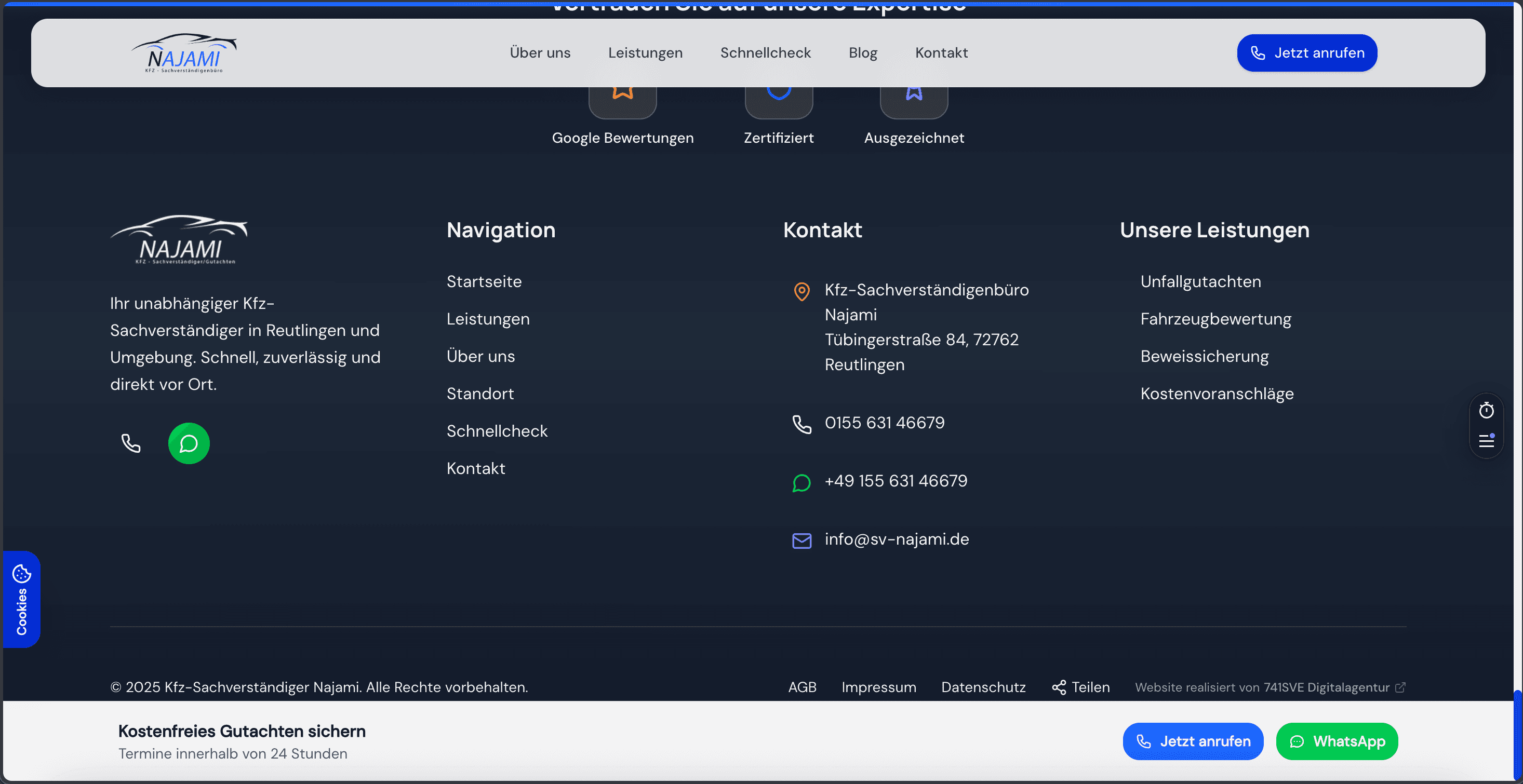This screenshot has height=784, width=1523.
Task: Click the envelope icon beside the email address
Action: tap(801, 540)
